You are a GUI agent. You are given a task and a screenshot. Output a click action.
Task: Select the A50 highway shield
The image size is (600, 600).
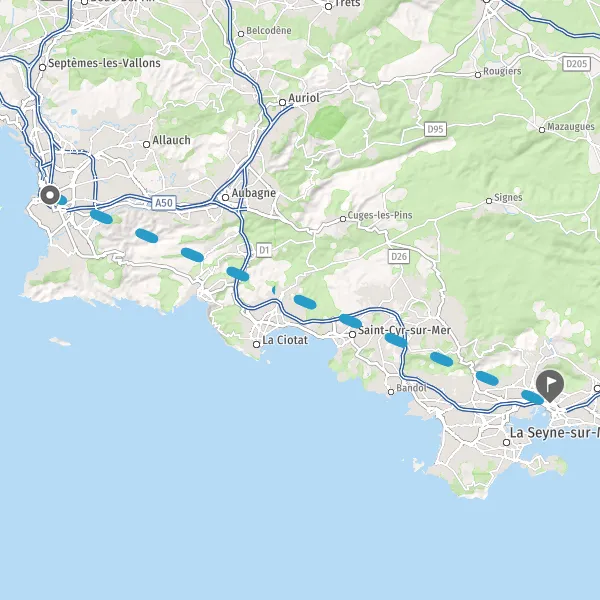164,202
